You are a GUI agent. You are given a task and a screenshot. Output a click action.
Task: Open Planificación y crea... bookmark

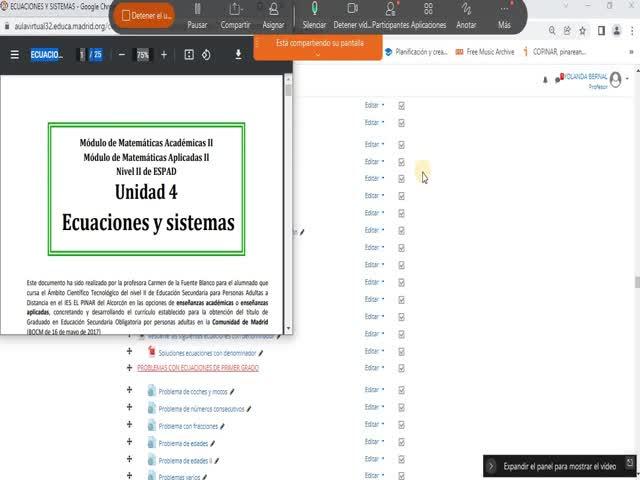pos(416,52)
